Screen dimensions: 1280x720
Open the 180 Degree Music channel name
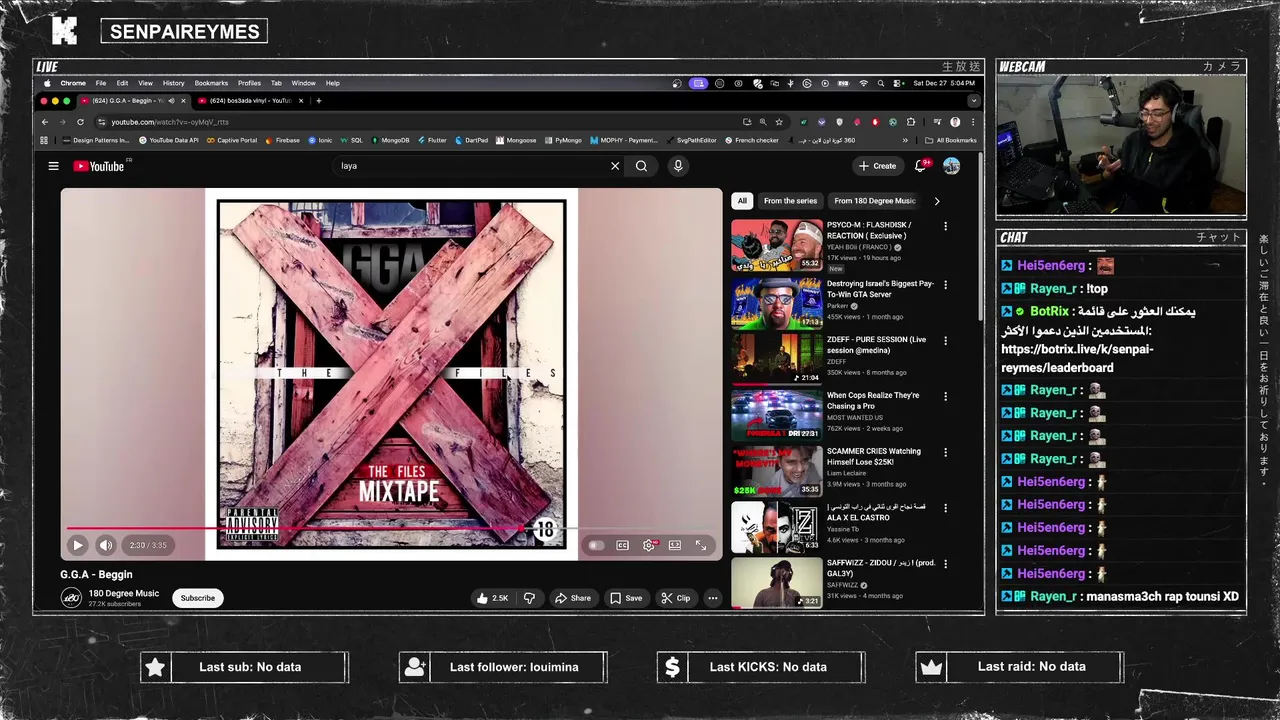tap(123, 593)
